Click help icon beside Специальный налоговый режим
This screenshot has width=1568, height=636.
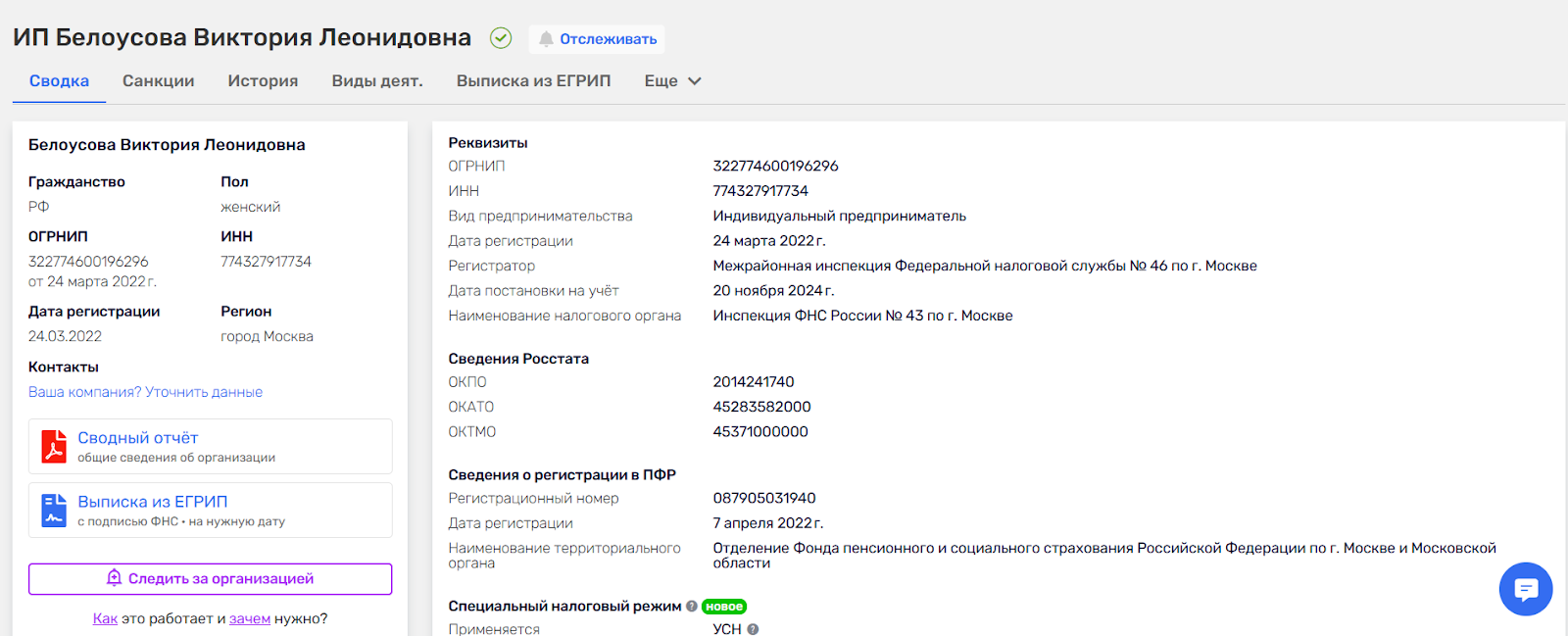point(692,607)
